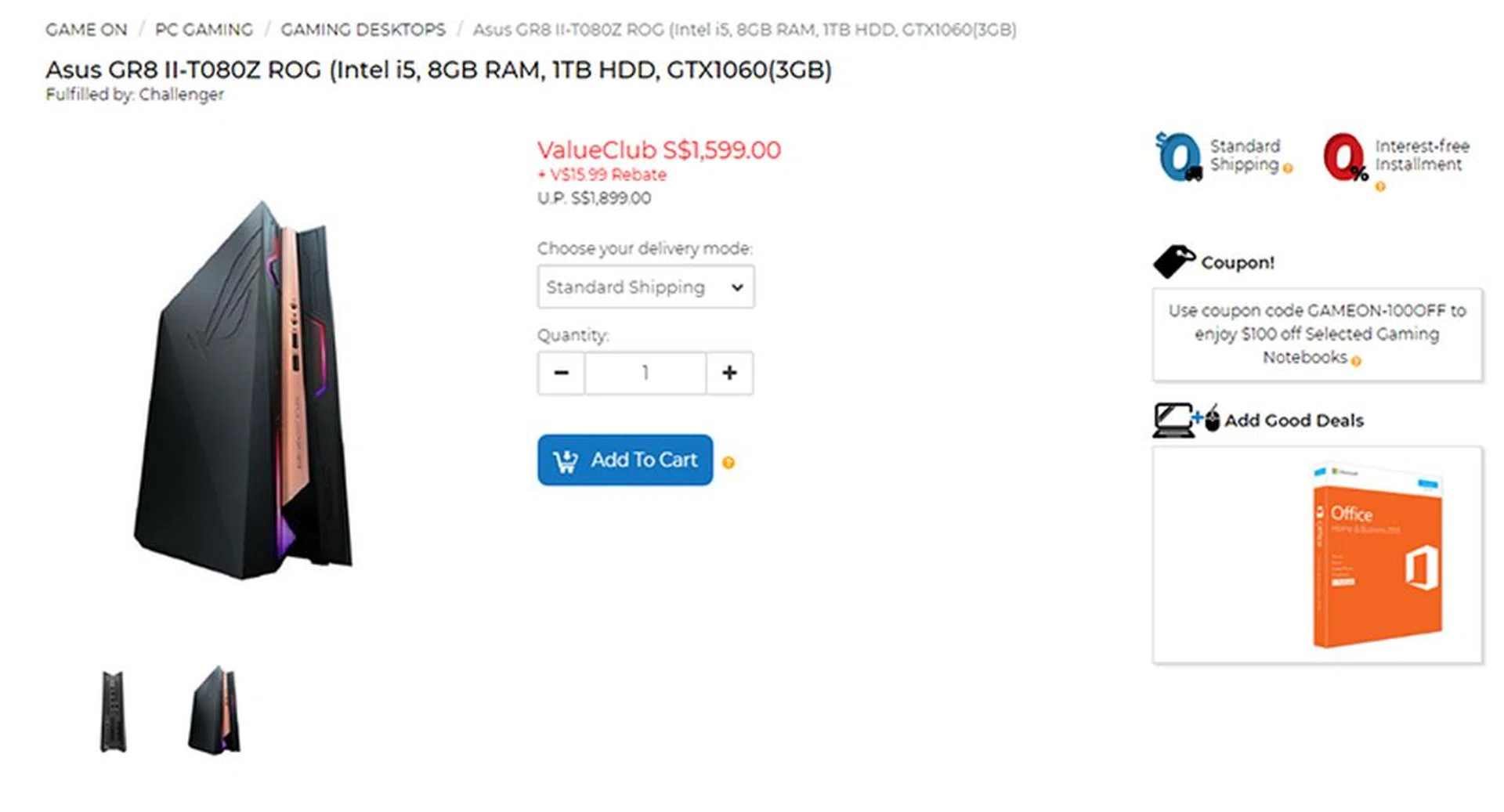1504x812 pixels.
Task: Click the Standard Shipping truck icon
Action: point(1179,157)
